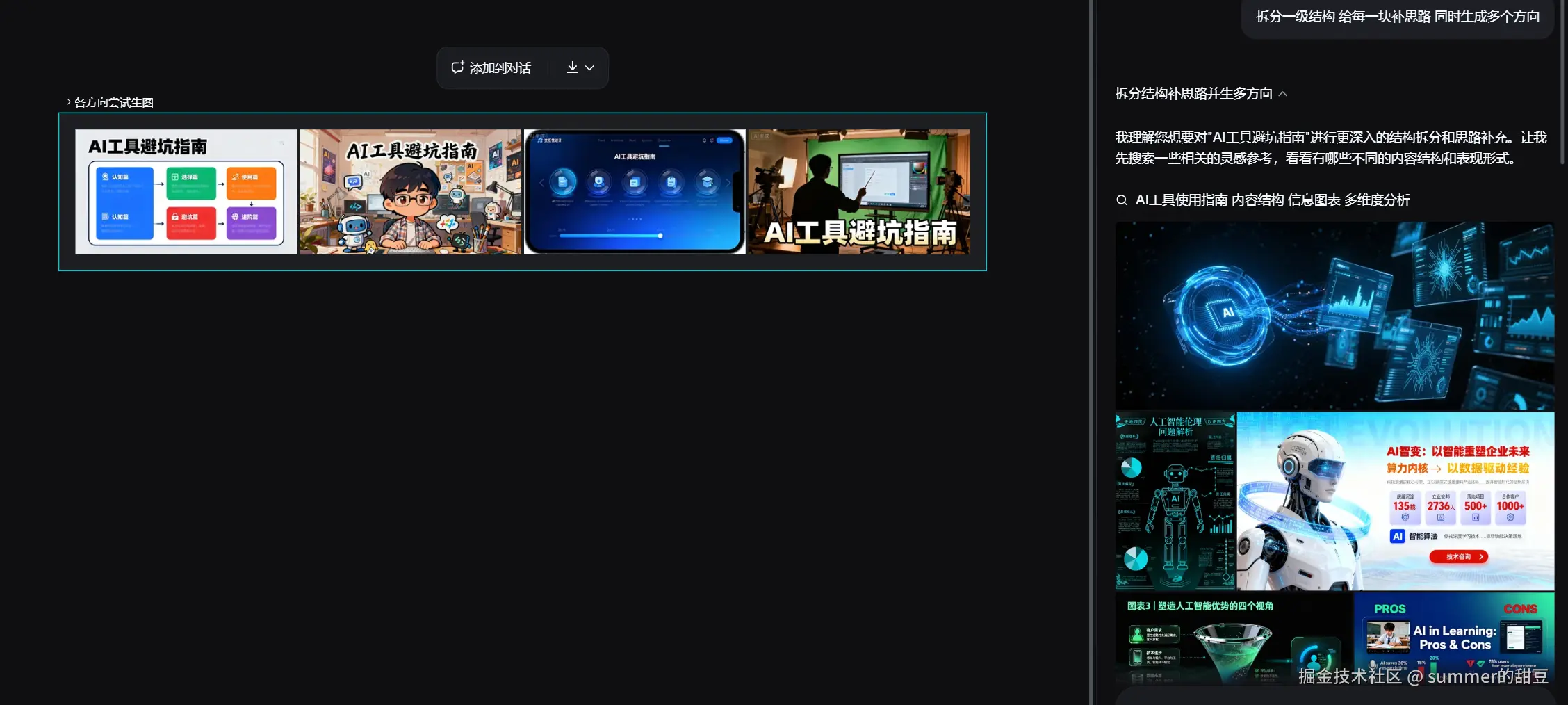Open the AI in Learning Pros & Cons image
1568x705 pixels.
[x=1454, y=639]
